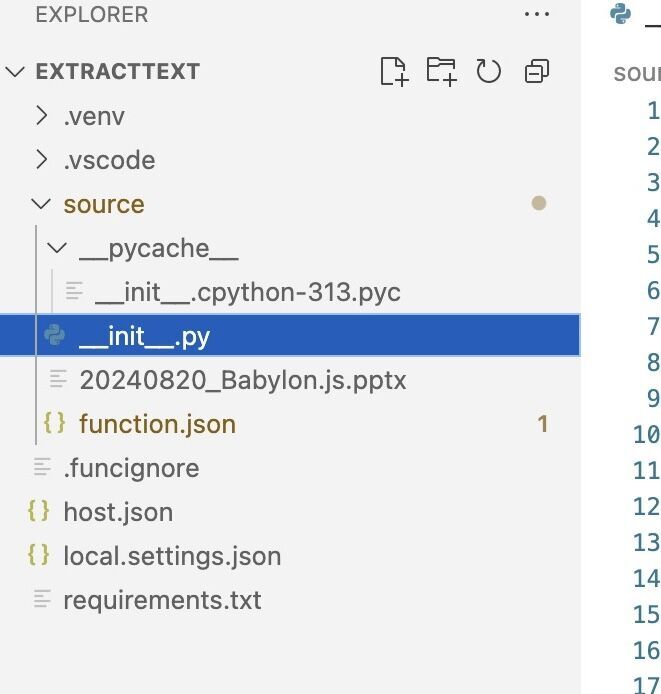Click the file icon beside .funcignore
The image size is (661, 694).
[43, 467]
